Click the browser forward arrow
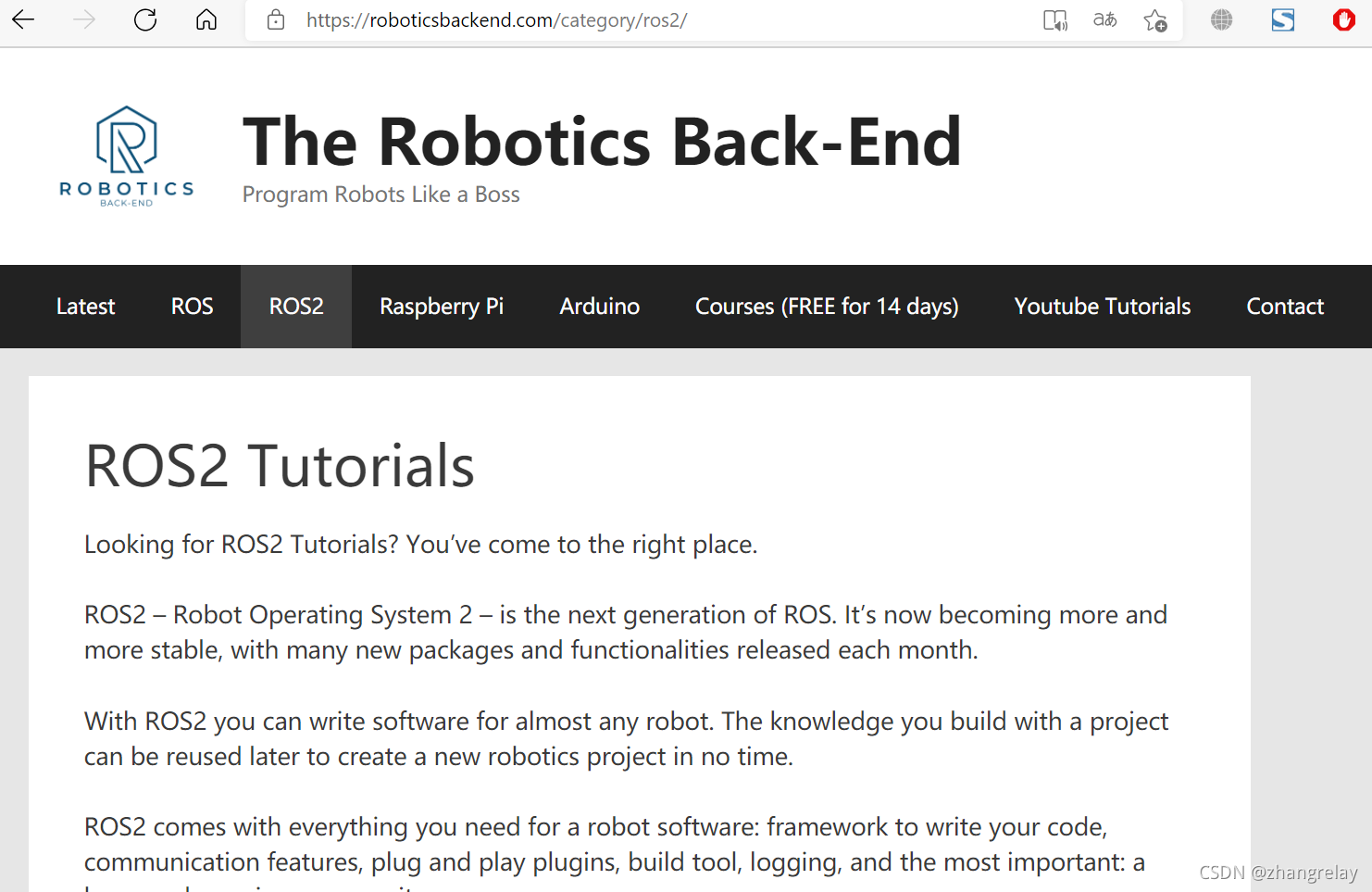 [84, 19]
